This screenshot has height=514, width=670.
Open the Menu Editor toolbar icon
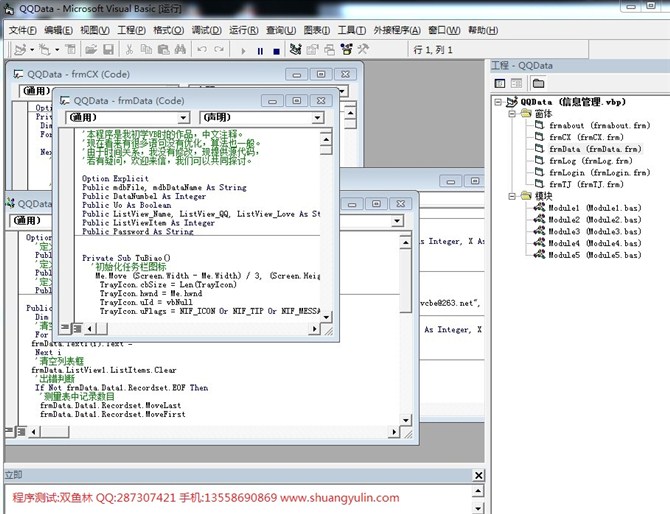[x=71, y=50]
